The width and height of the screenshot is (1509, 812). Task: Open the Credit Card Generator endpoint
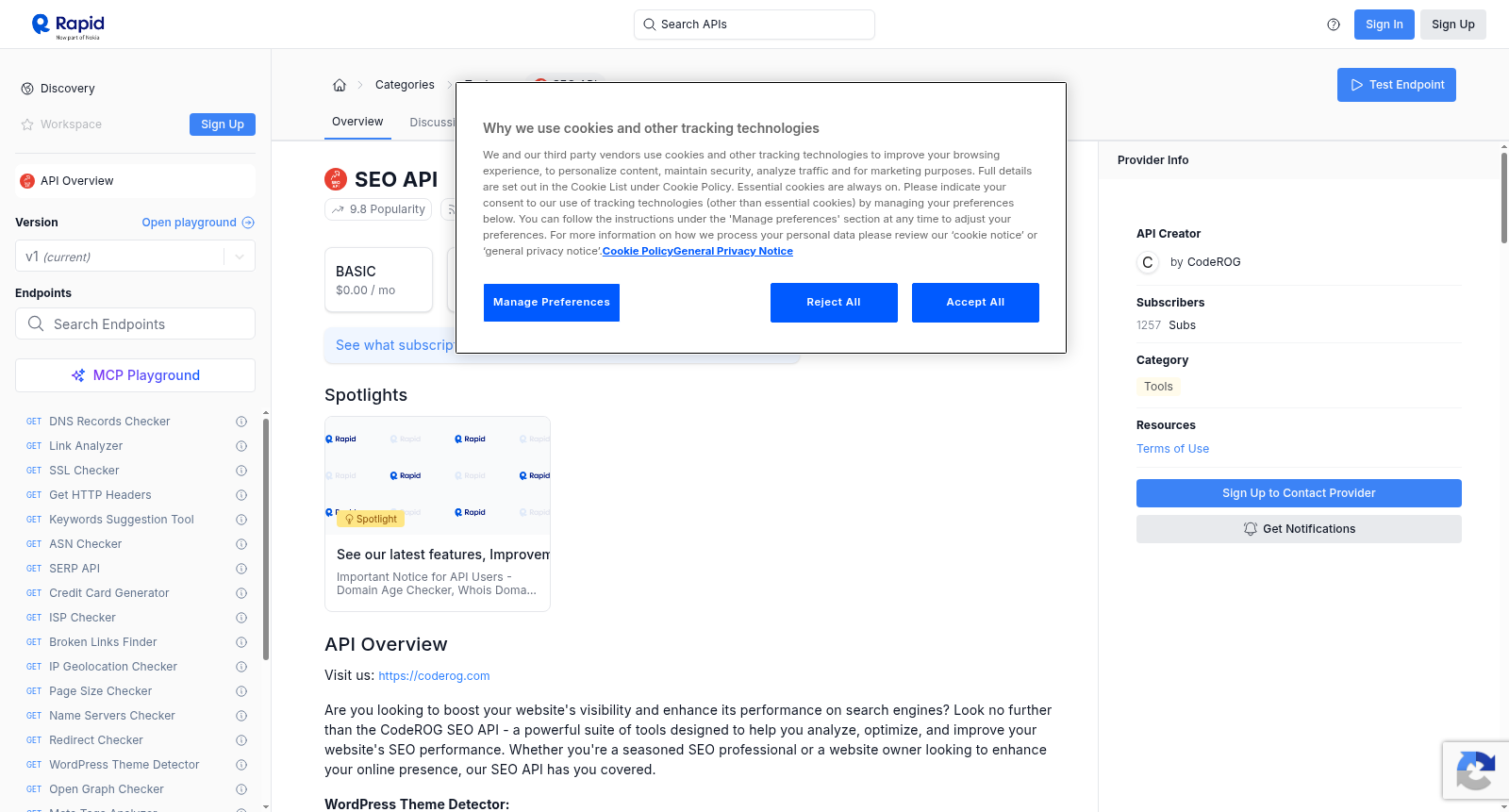109,593
